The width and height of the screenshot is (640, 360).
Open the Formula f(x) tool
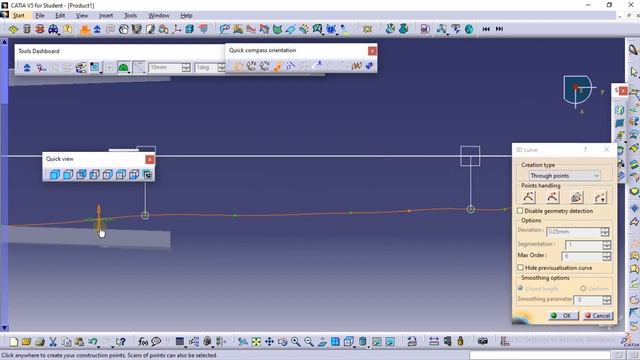tap(143, 342)
